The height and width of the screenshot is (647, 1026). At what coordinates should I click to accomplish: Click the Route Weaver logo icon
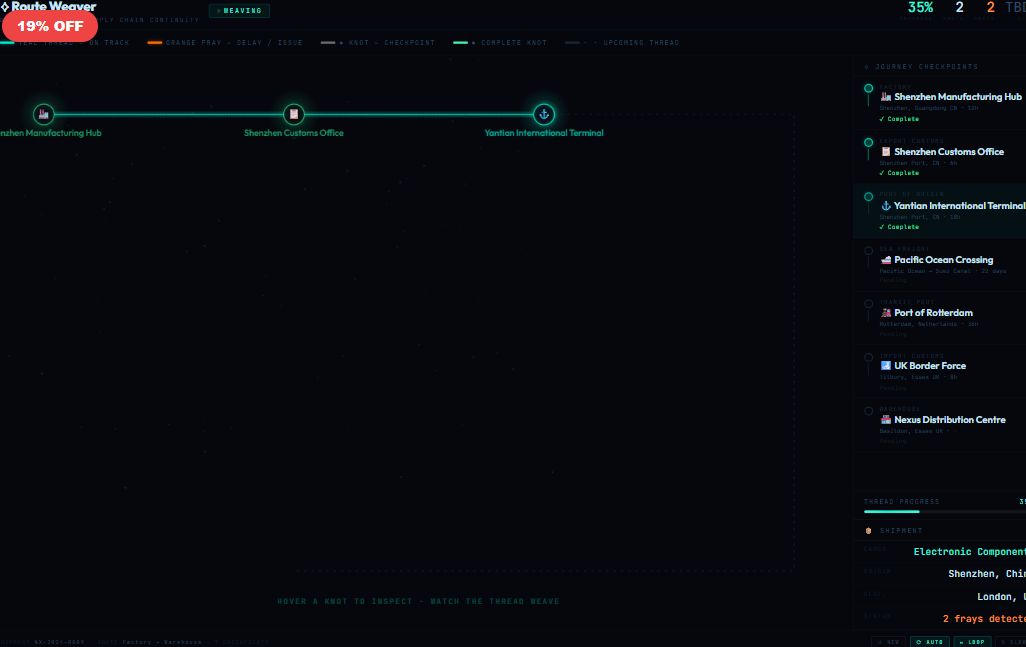click(5, 7)
